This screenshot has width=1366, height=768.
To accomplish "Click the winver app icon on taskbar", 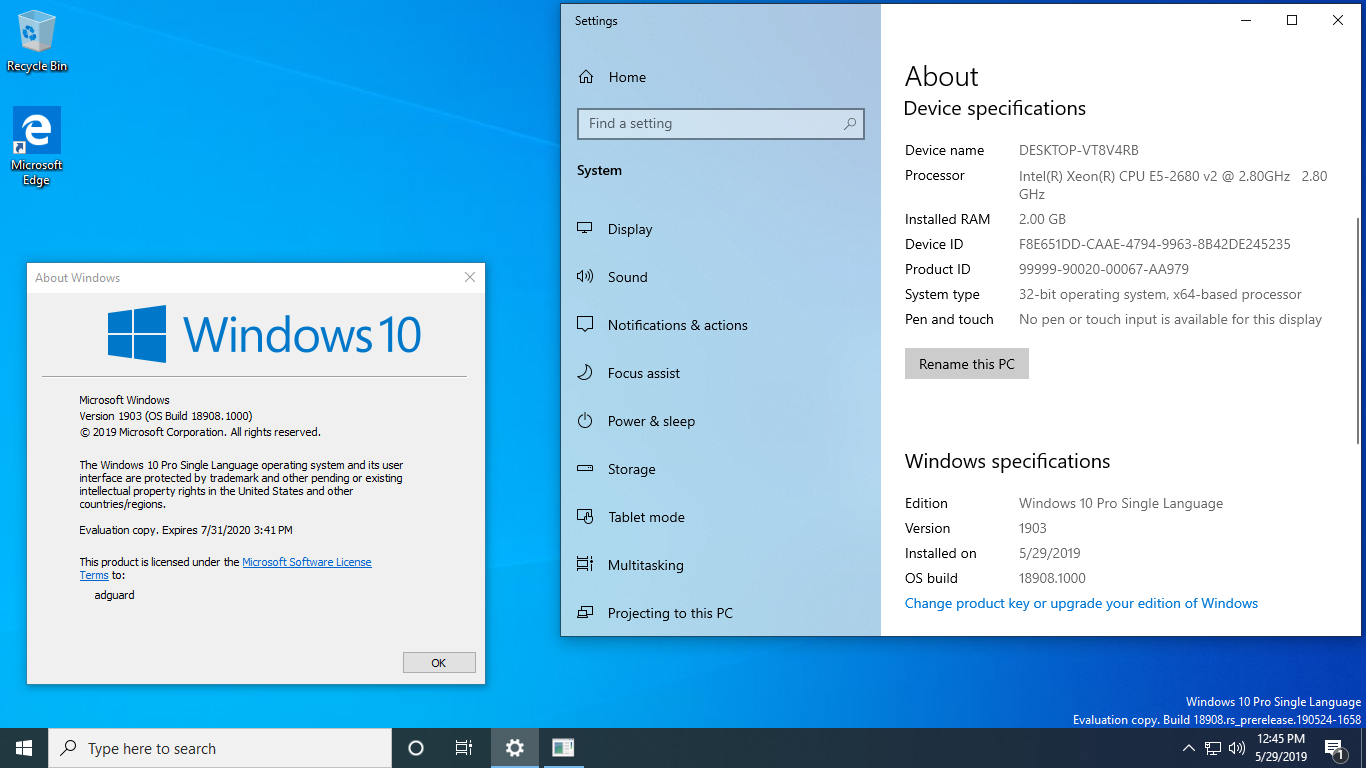I will point(563,748).
